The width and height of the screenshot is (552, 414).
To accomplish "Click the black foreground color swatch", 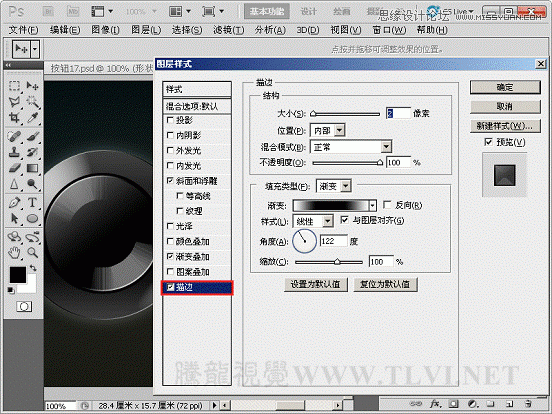I will [17, 275].
